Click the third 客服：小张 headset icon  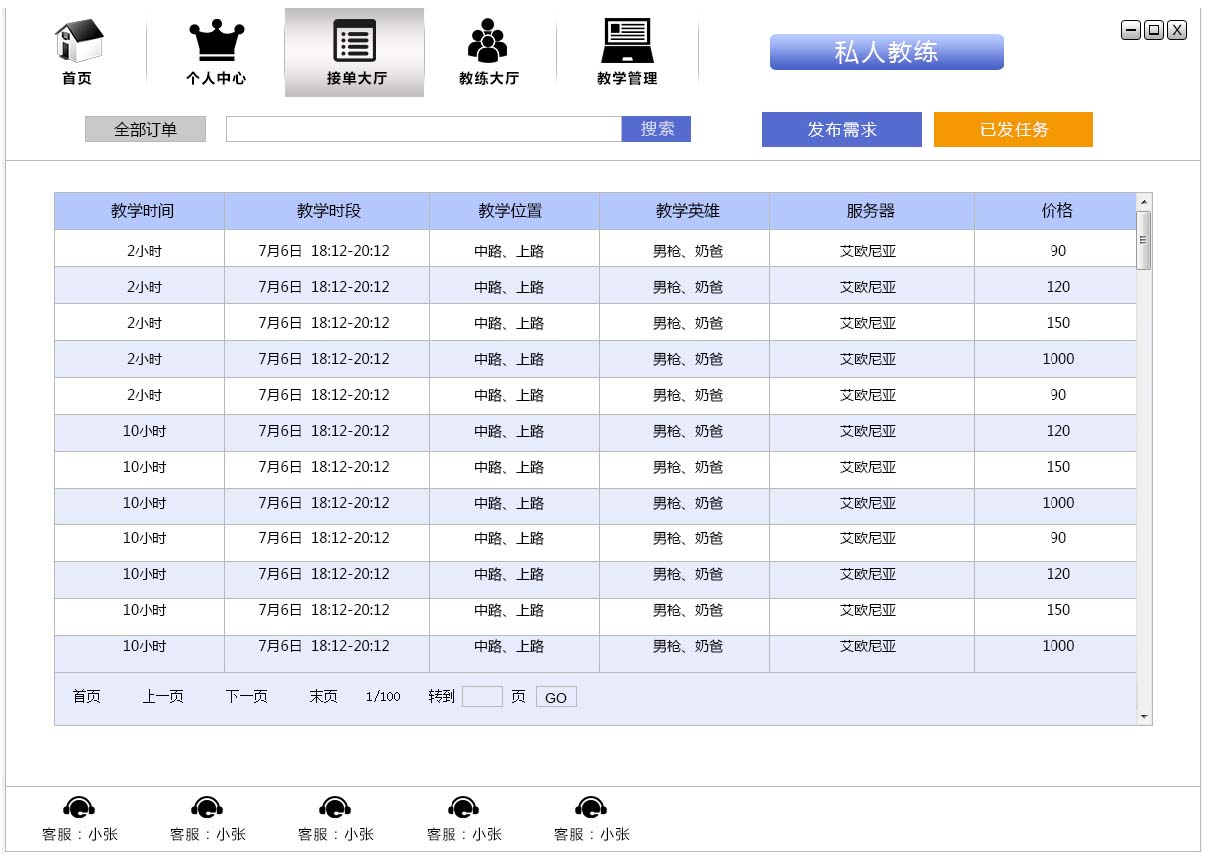pyautogui.click(x=334, y=806)
